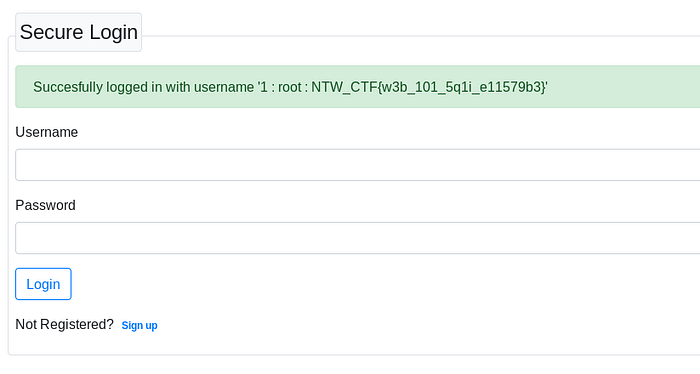Go to registration via Sign up
700x374 pixels.
(x=139, y=325)
